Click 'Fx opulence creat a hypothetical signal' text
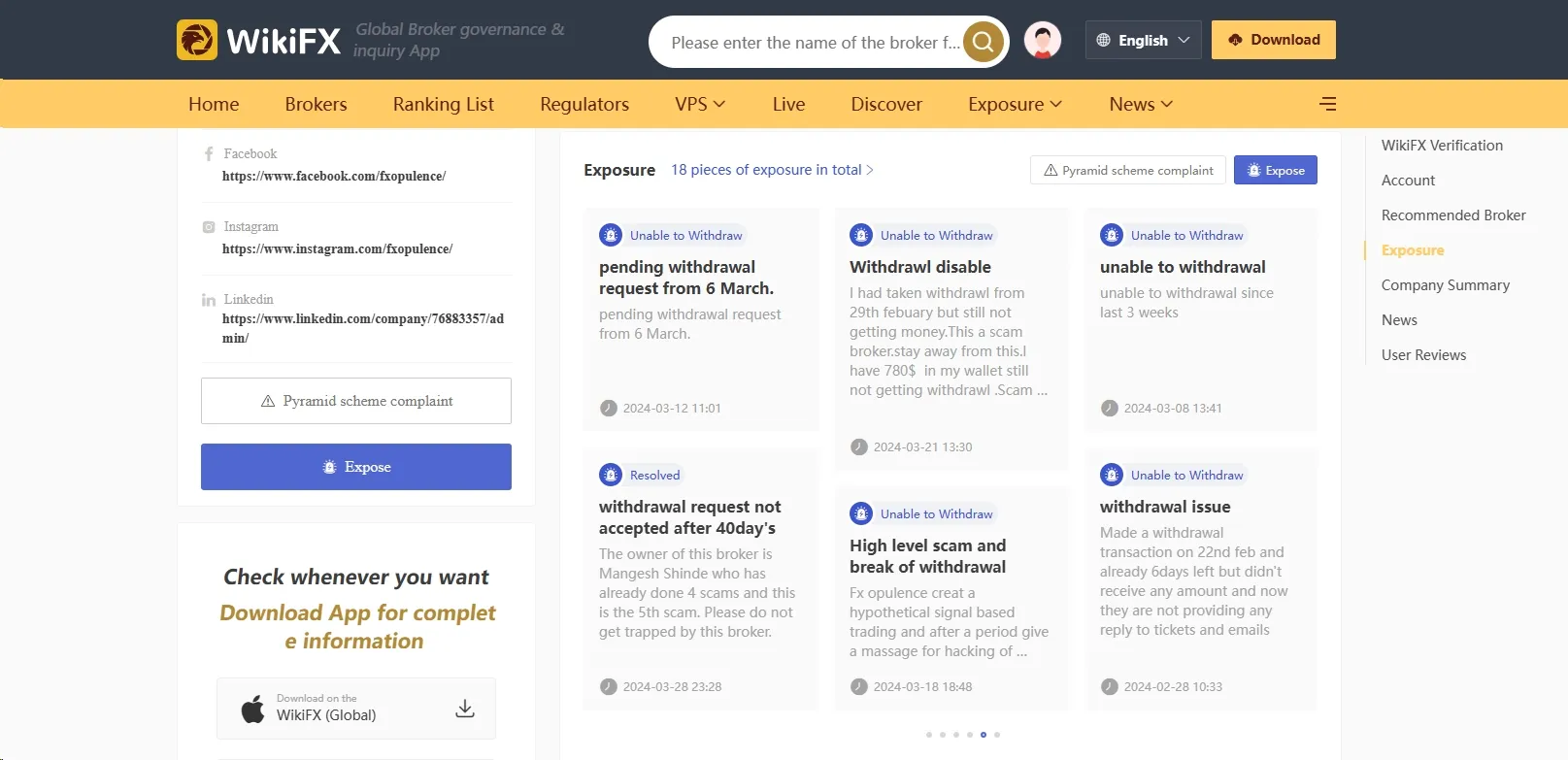Image resolution: width=1568 pixels, height=760 pixels. click(x=949, y=622)
